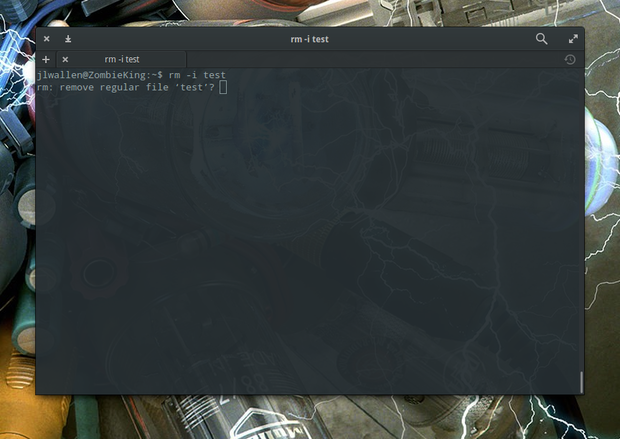Click the terminal cursor block
Viewport: 620px width, 439px height.
[x=223, y=87]
